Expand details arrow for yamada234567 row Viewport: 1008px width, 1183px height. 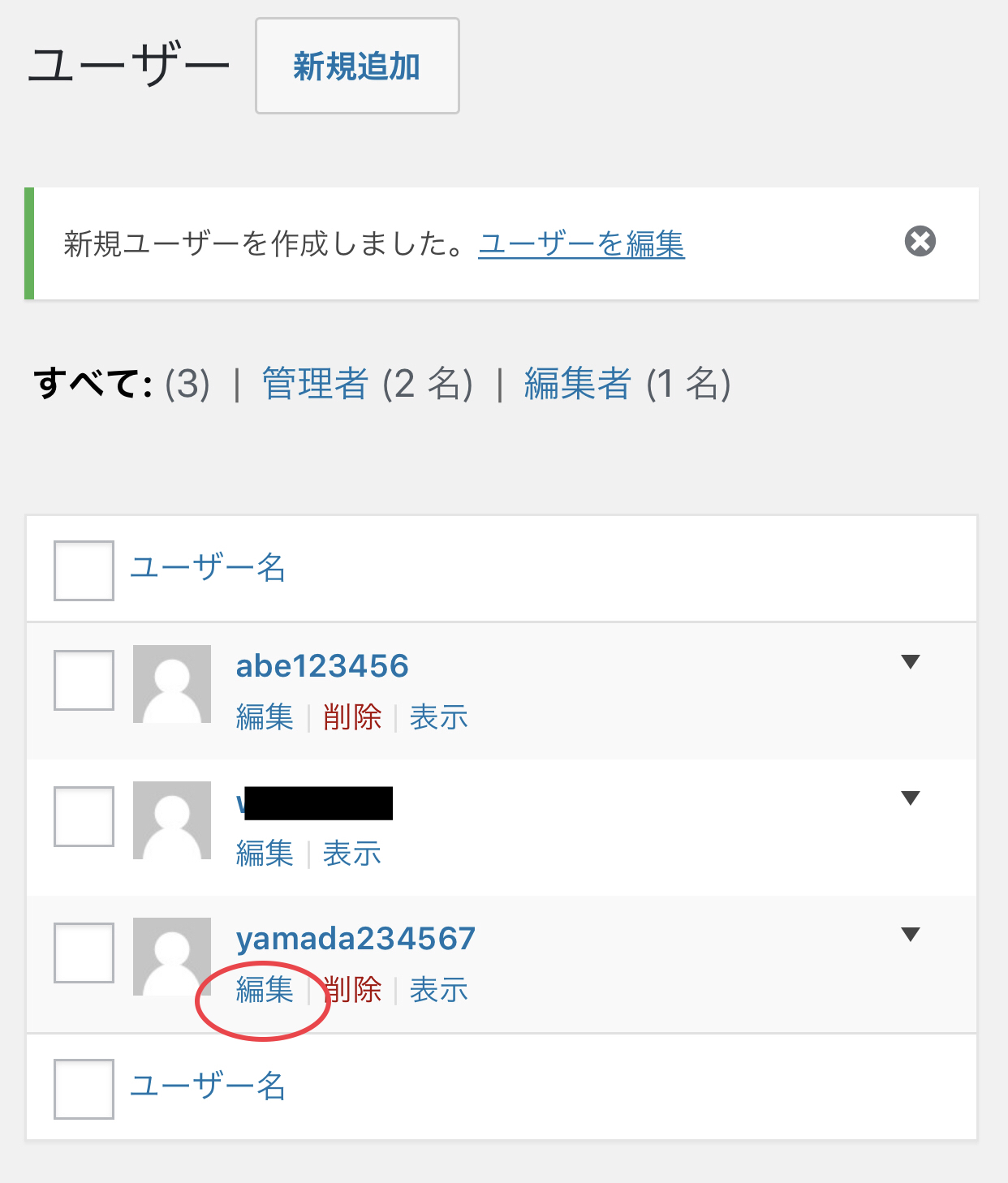[x=911, y=935]
